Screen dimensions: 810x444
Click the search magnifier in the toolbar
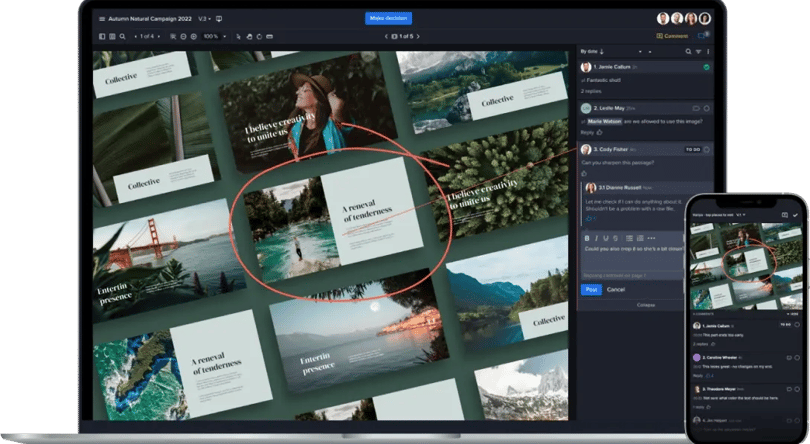(x=122, y=36)
